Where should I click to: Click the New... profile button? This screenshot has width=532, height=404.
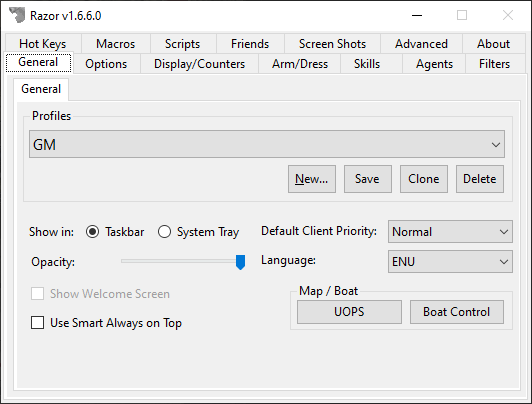[x=312, y=179]
